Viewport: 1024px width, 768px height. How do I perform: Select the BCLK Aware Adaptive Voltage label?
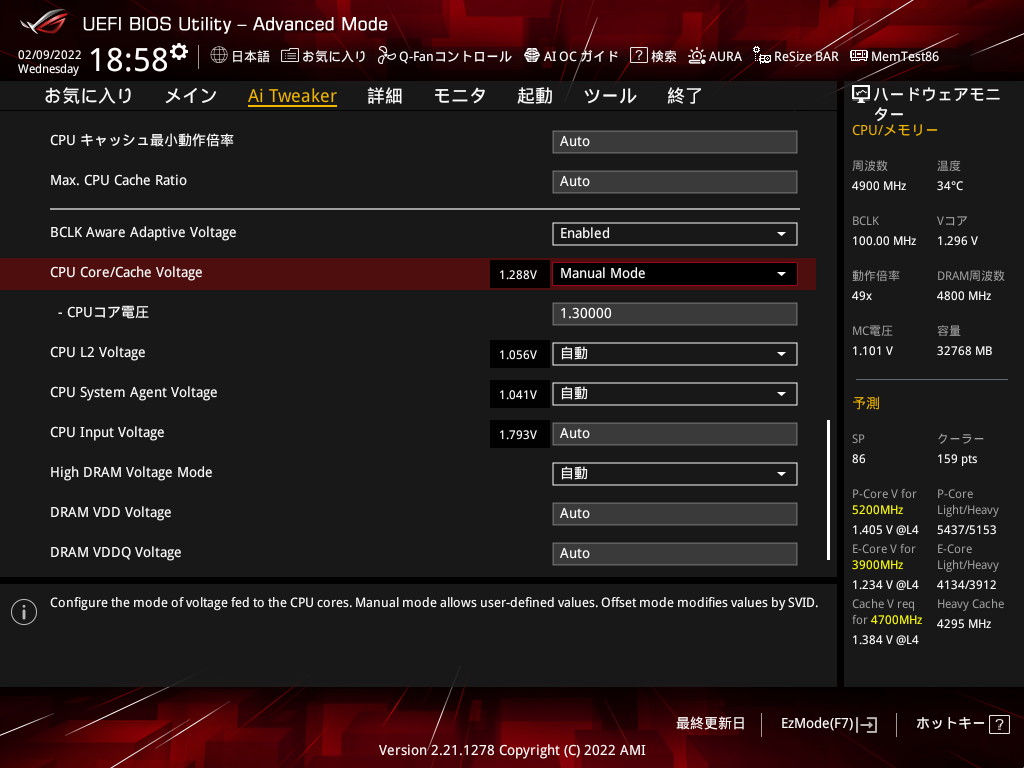pyautogui.click(x=143, y=232)
